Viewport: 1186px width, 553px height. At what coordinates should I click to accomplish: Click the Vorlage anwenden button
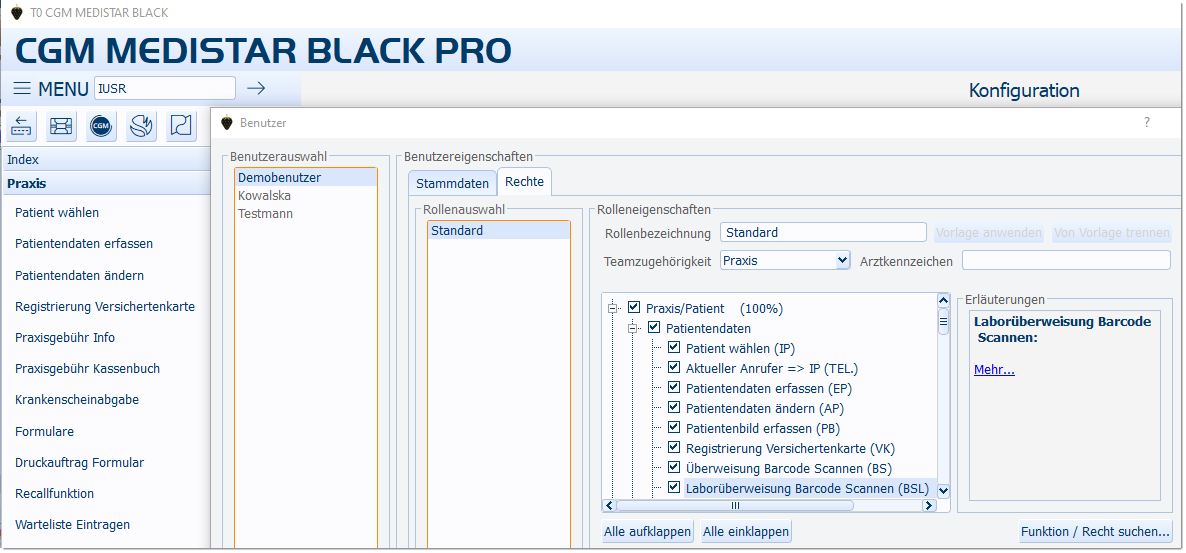pos(989,232)
